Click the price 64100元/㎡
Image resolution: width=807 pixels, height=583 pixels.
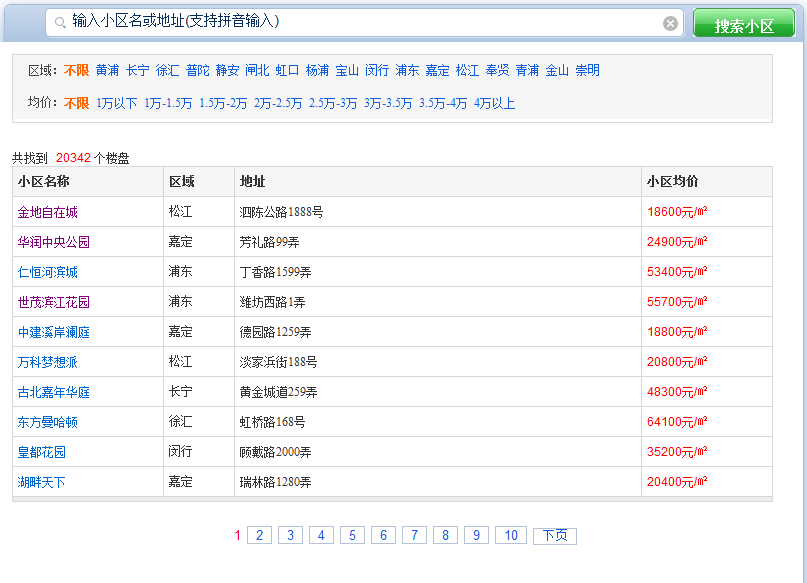[677, 422]
